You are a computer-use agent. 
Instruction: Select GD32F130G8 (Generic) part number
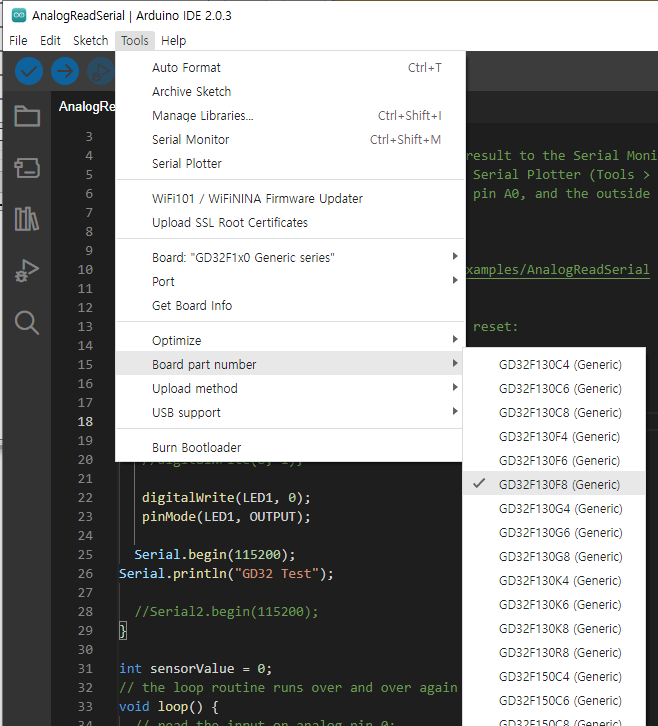[554, 557]
